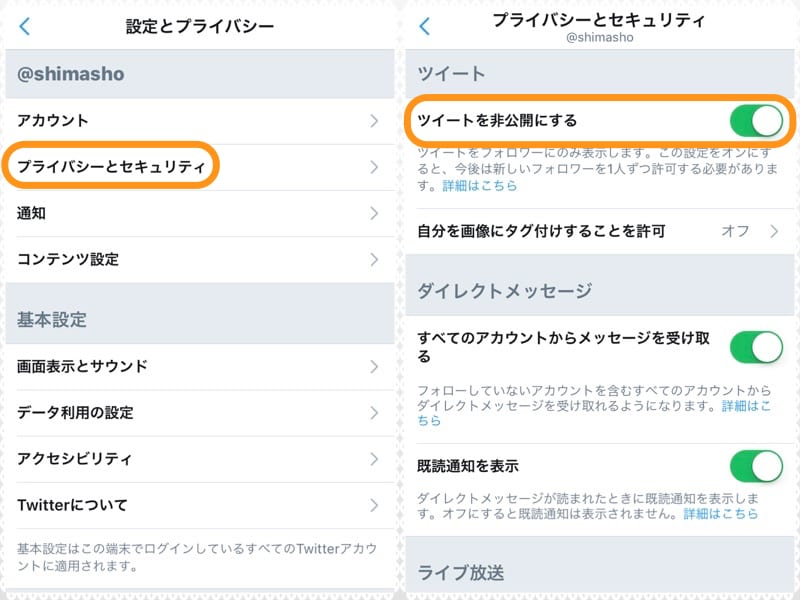Select the @shimasho name under プライバシーとセキュリティ title
Image resolution: width=800 pixels, height=600 pixels.
pyautogui.click(x=601, y=36)
